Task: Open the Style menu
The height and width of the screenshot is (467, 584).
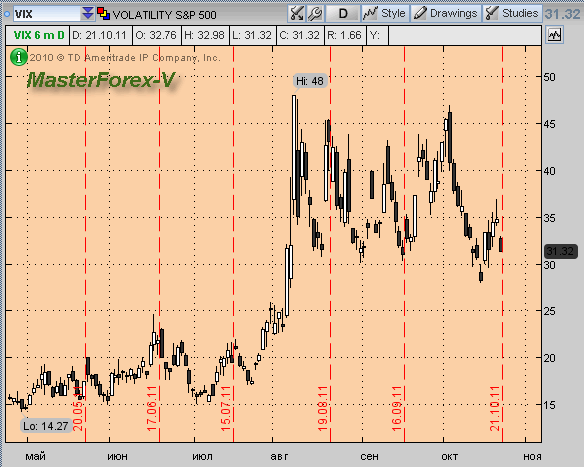Action: [x=385, y=14]
